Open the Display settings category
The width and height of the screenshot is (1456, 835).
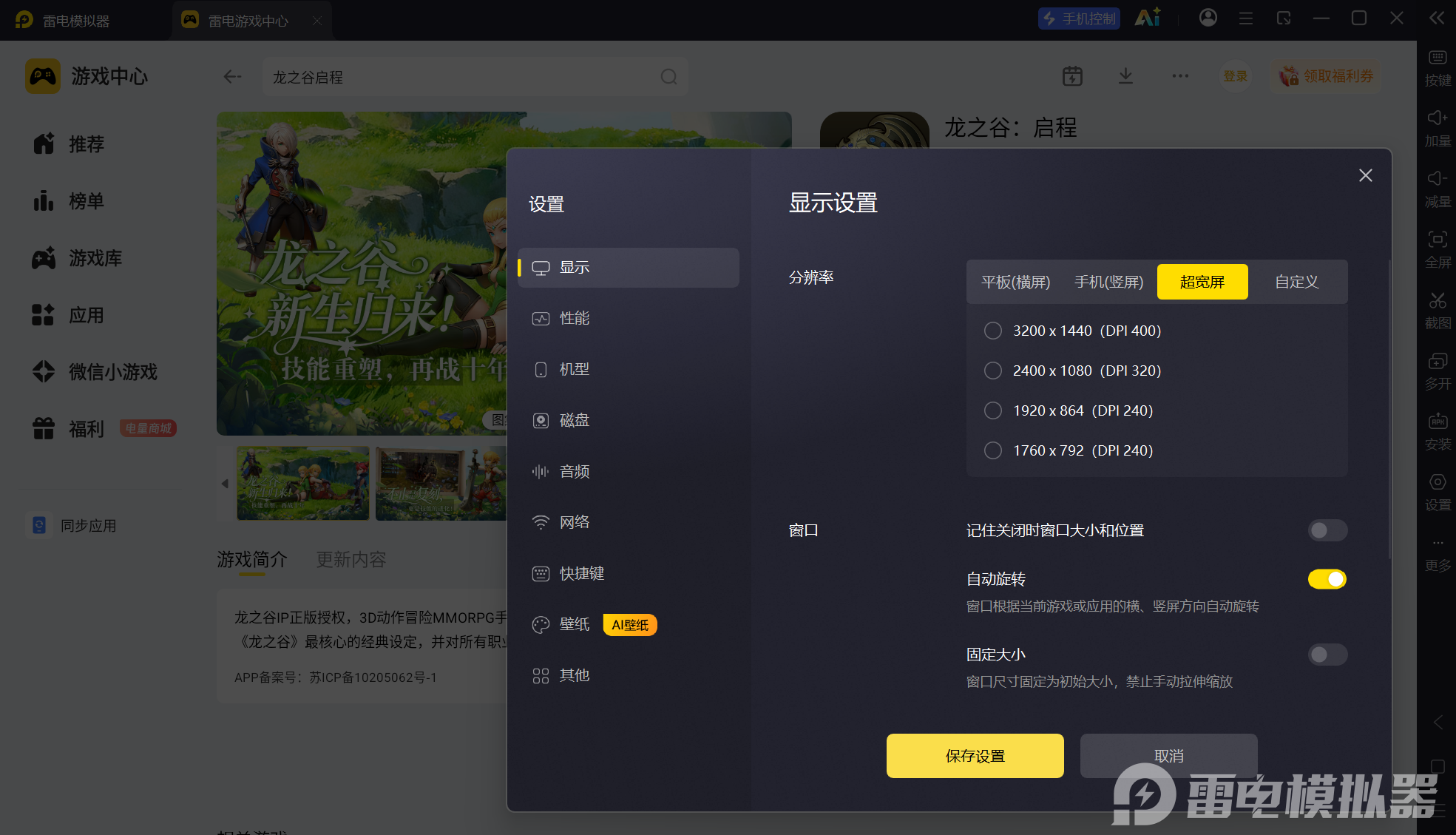pos(628,268)
